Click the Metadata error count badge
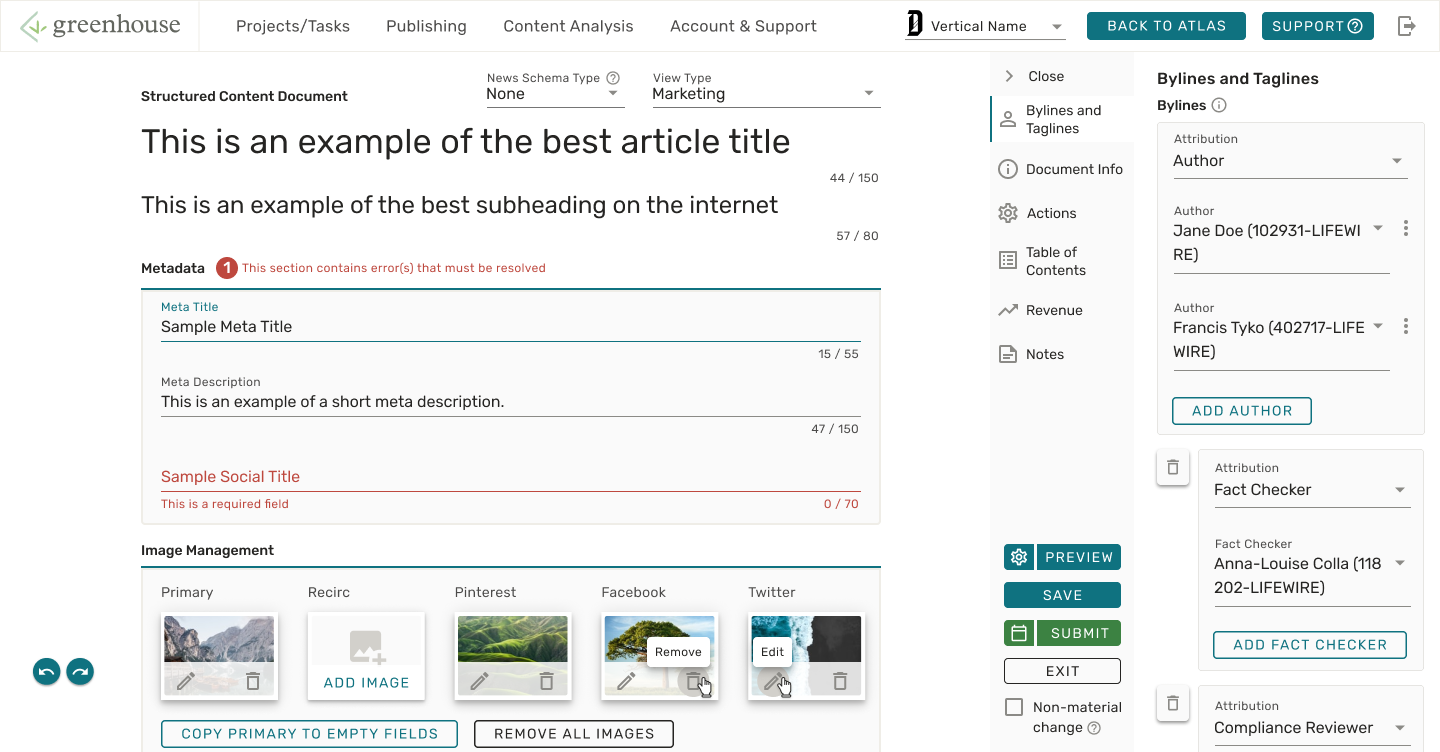Viewport: 1440px width, 752px height. (227, 268)
